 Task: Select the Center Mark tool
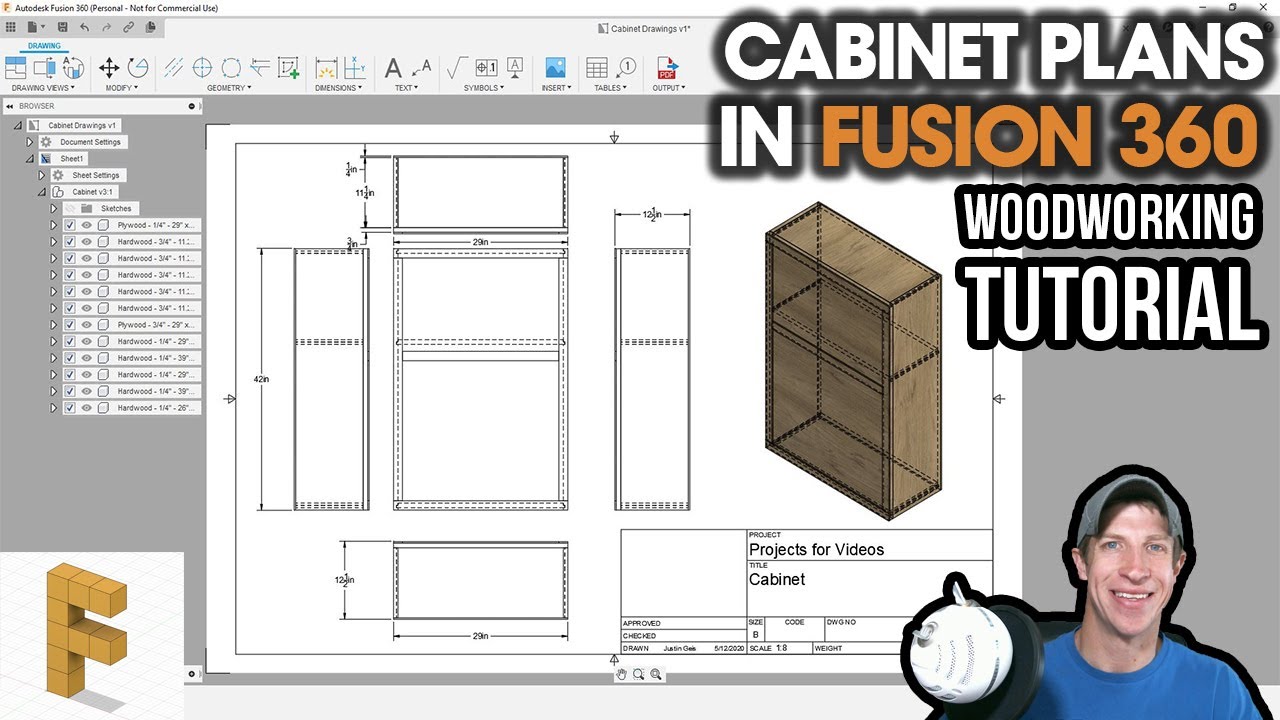tap(202, 68)
